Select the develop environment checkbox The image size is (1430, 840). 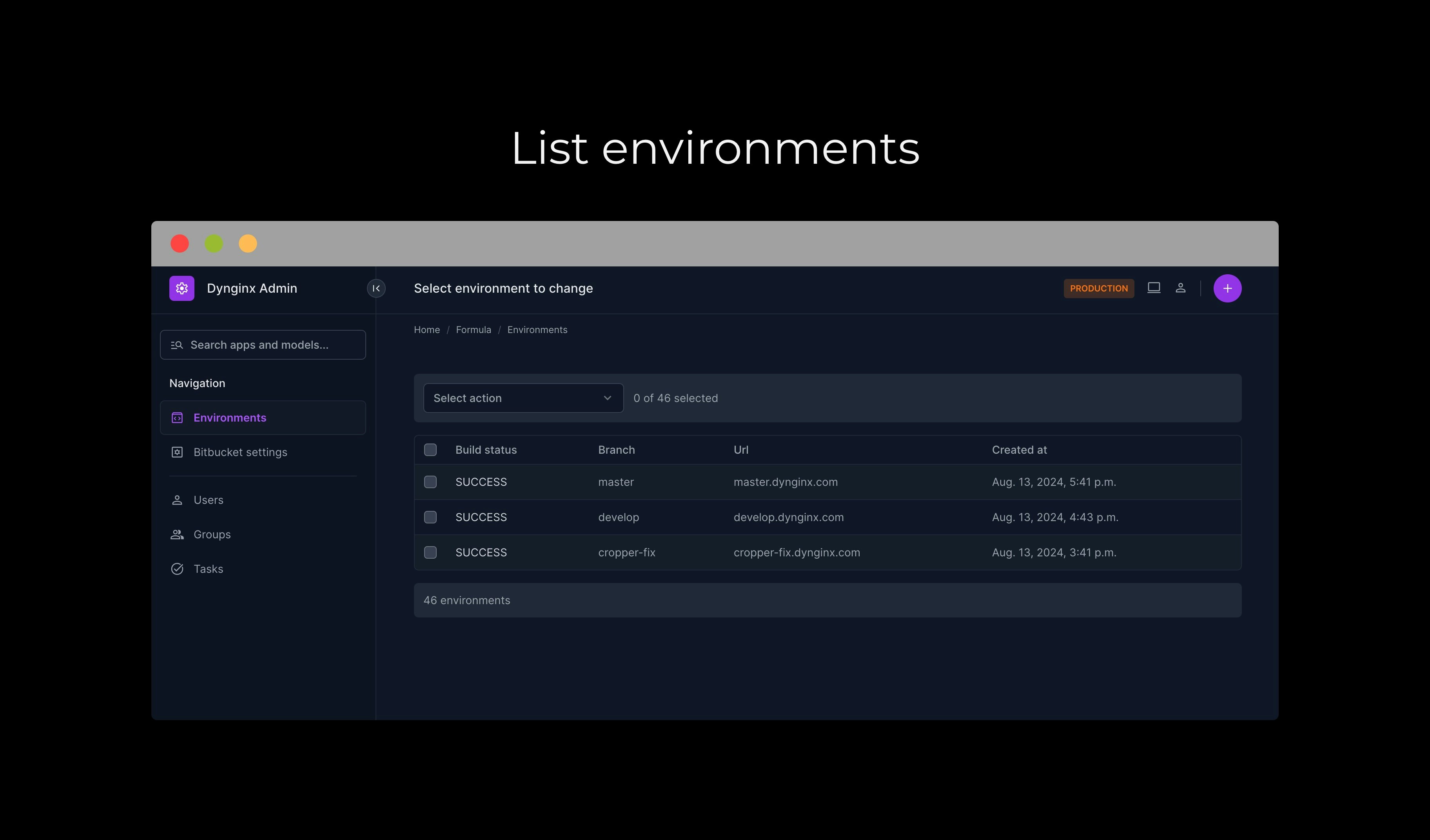430,517
